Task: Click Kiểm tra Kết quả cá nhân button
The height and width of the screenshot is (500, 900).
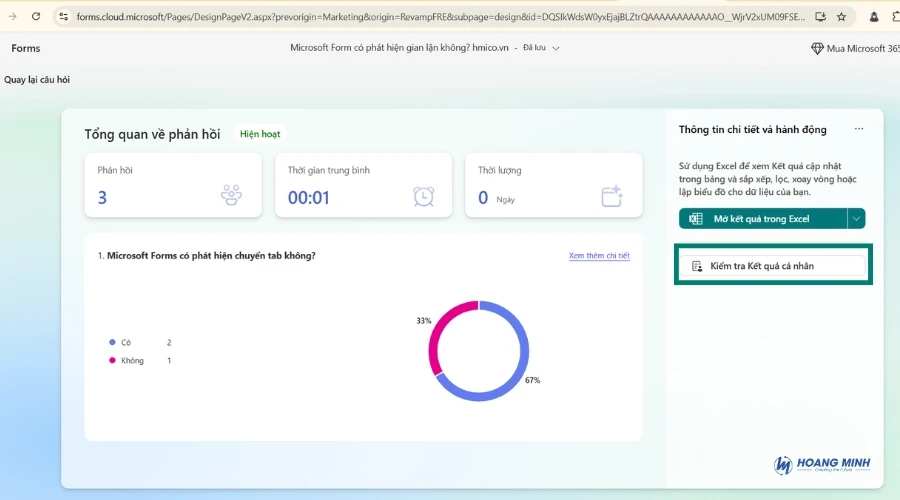Action: [773, 266]
